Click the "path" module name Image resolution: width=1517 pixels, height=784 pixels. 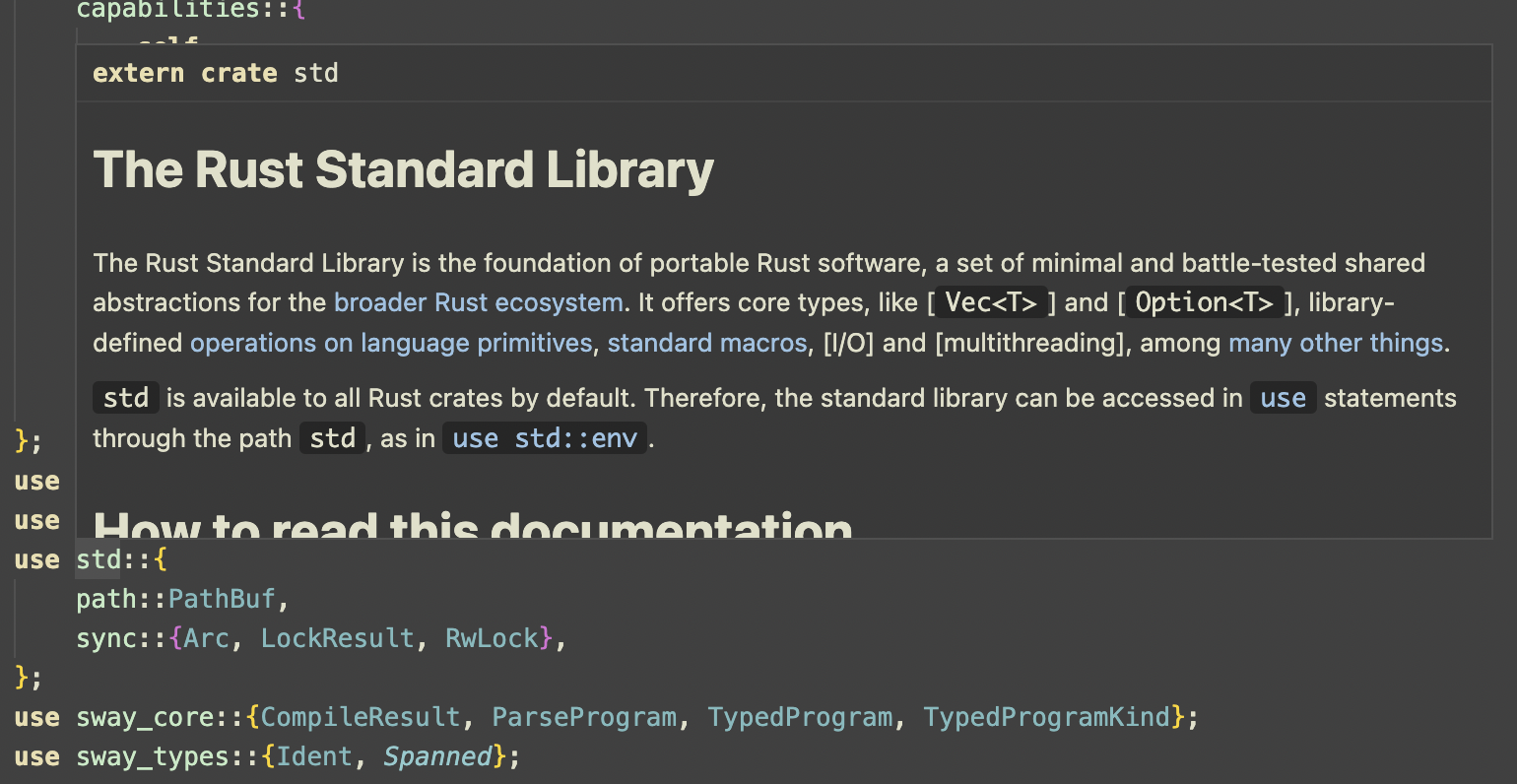click(106, 599)
